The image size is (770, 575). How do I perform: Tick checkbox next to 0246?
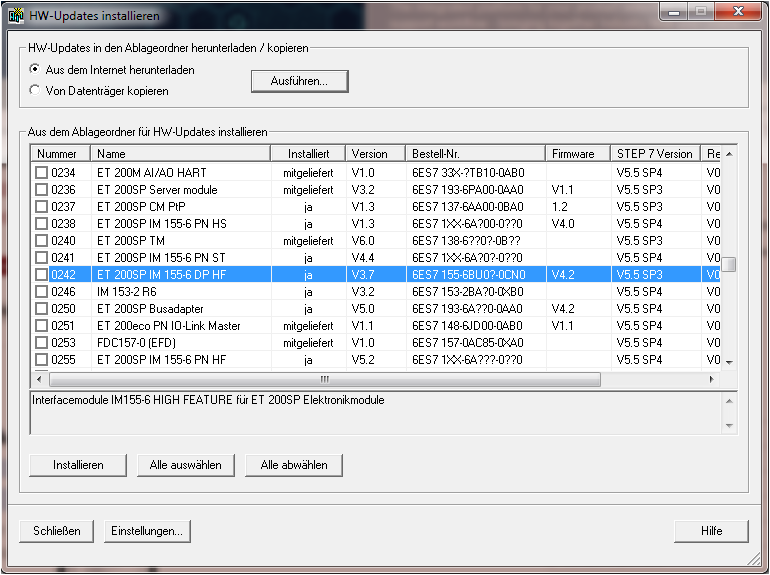tap(42, 292)
